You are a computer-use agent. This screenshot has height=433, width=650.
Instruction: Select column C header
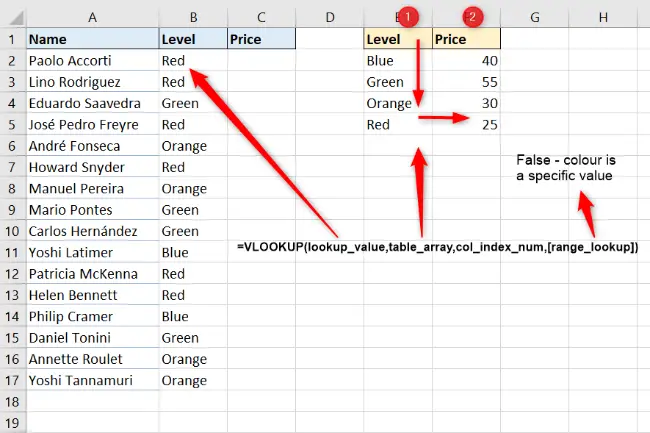pyautogui.click(x=261, y=17)
